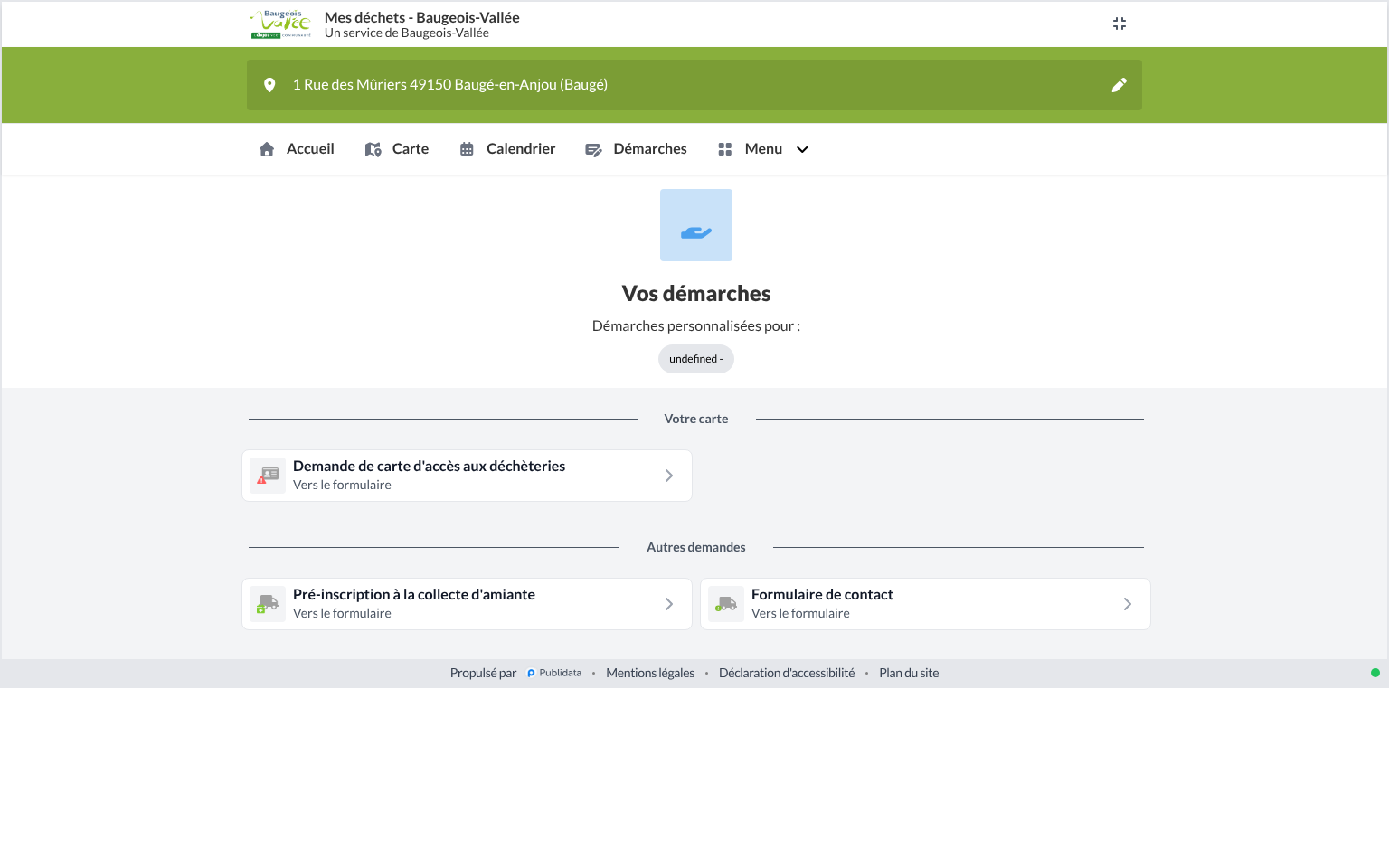Open Pré-inscription à la collecte d'amiante
The image size is (1389, 868).
point(467,604)
